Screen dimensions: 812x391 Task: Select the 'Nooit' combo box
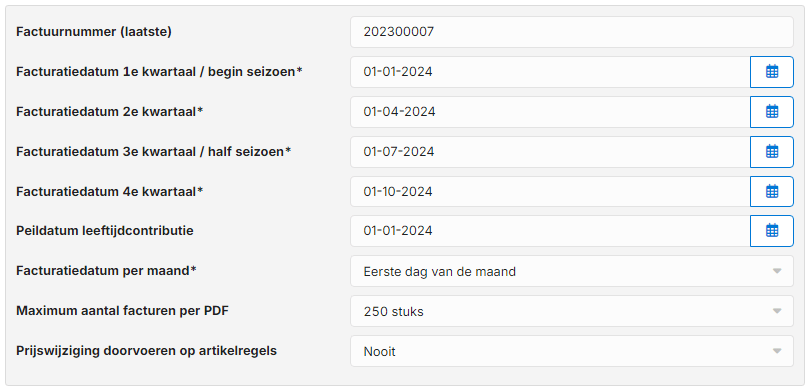pos(572,351)
